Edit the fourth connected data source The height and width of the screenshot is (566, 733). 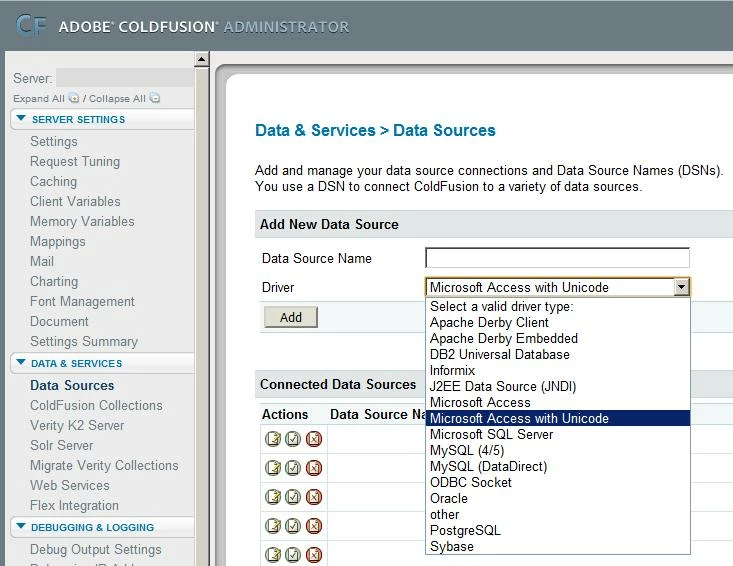click(x=273, y=526)
